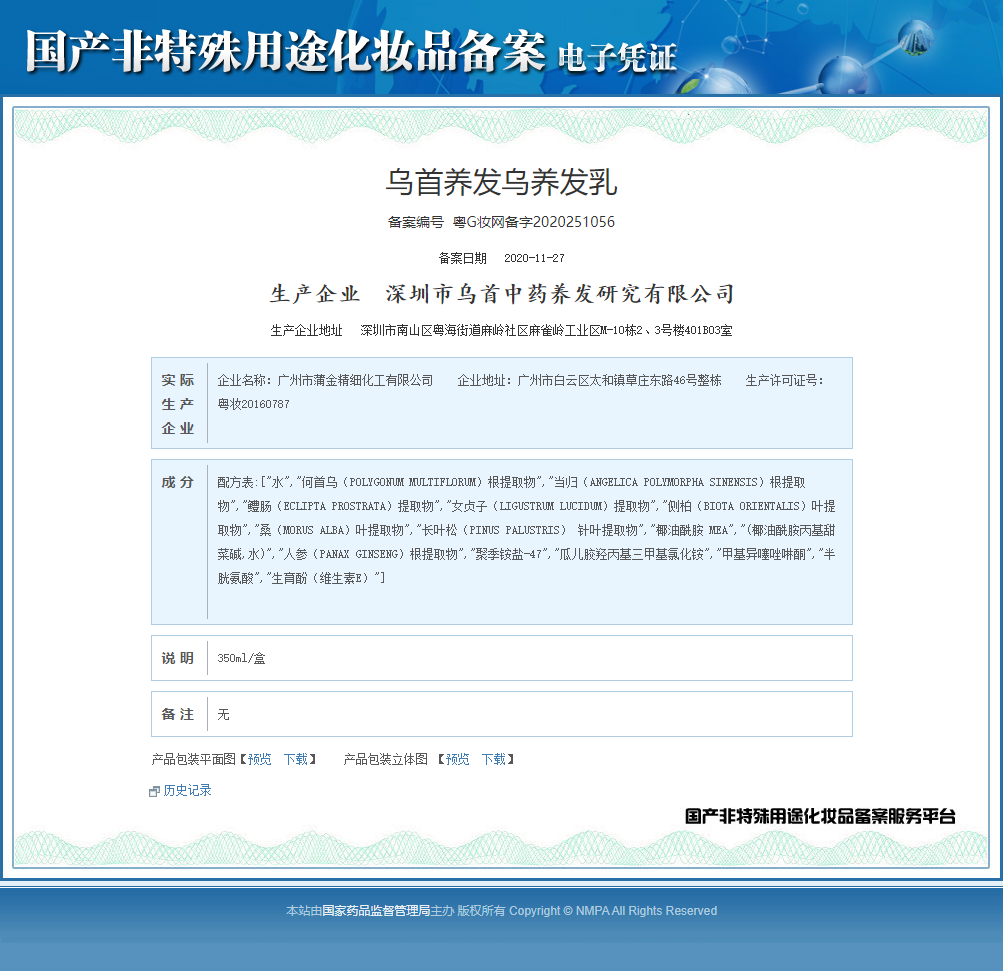Select the product title 乌首养发乌养发乳

coord(501,182)
